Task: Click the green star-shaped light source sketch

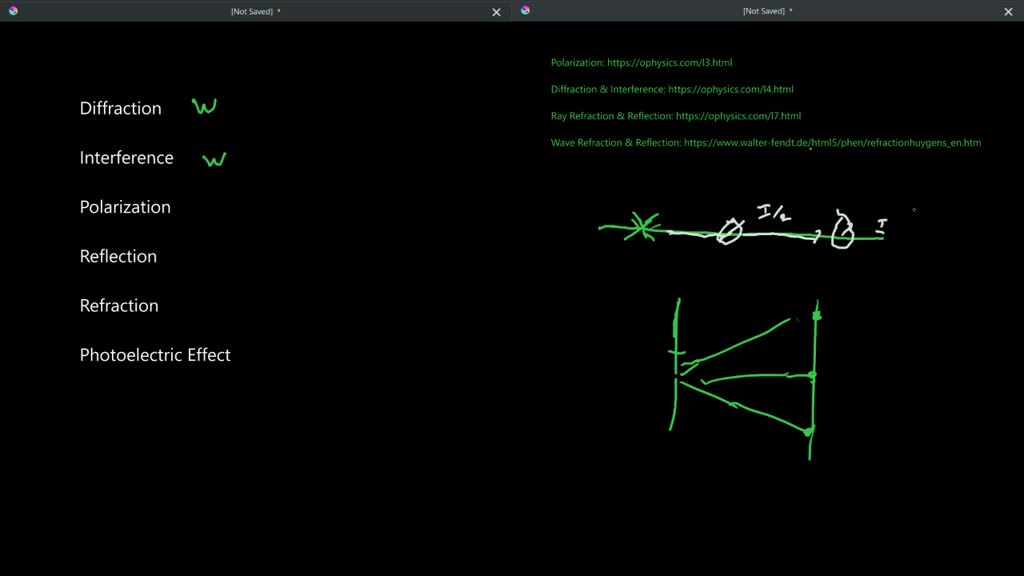Action: [637, 229]
